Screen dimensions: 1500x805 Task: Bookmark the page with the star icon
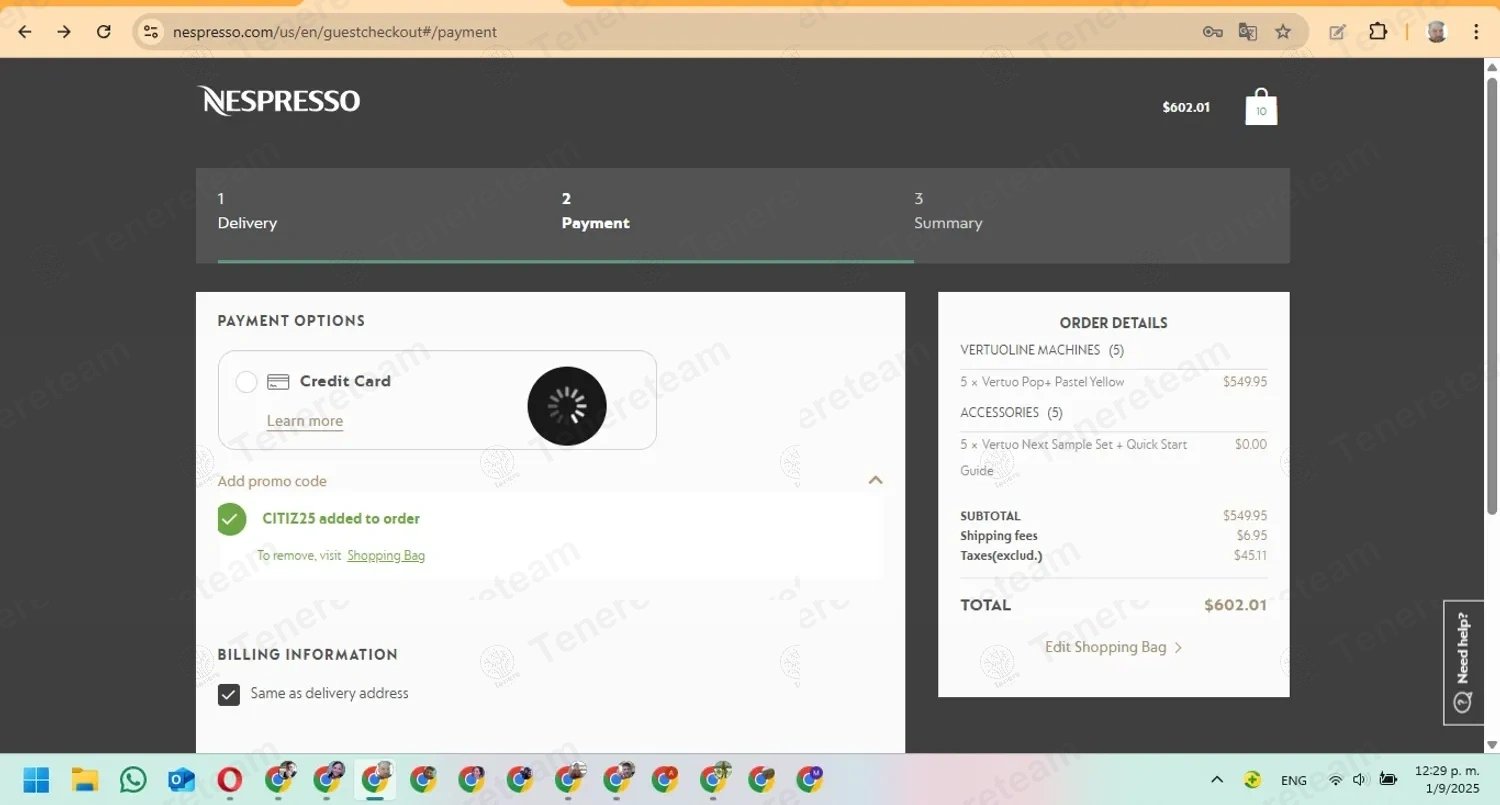tap(1283, 31)
